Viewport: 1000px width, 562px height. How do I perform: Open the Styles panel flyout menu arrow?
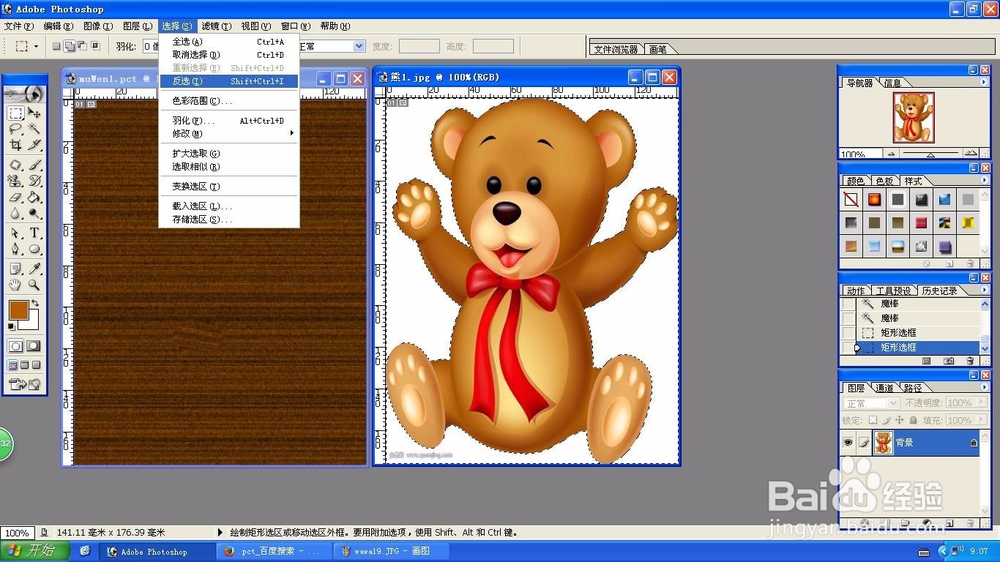point(983,180)
